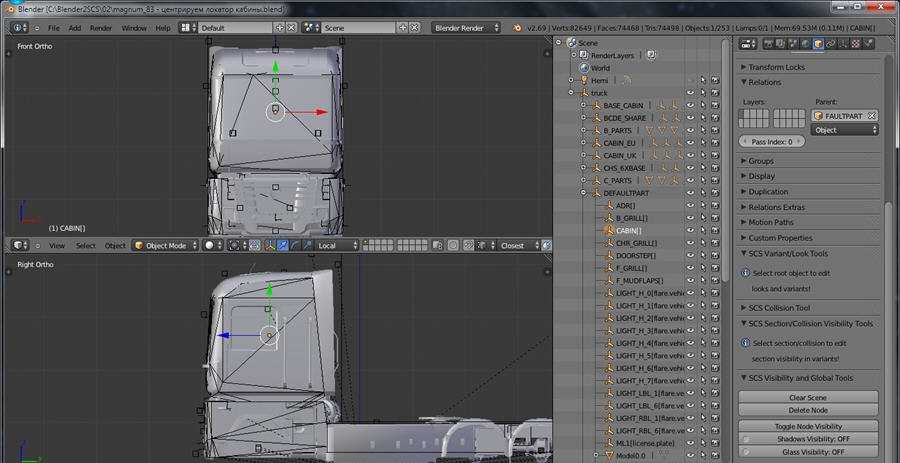Select the Object properties tab icon
900x463 pixels.
tap(818, 44)
